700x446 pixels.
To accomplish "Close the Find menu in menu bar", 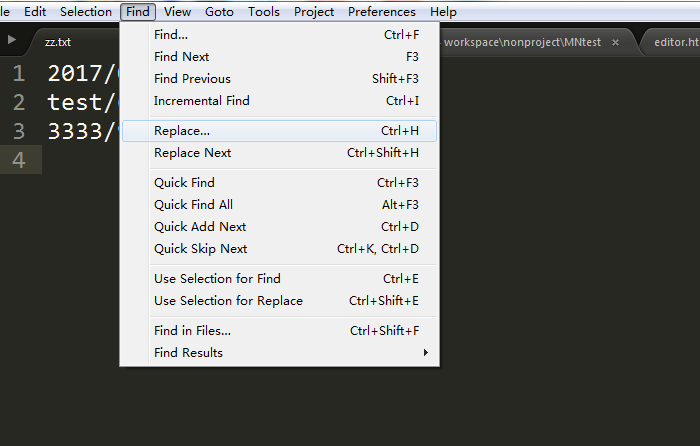I will click(x=138, y=12).
